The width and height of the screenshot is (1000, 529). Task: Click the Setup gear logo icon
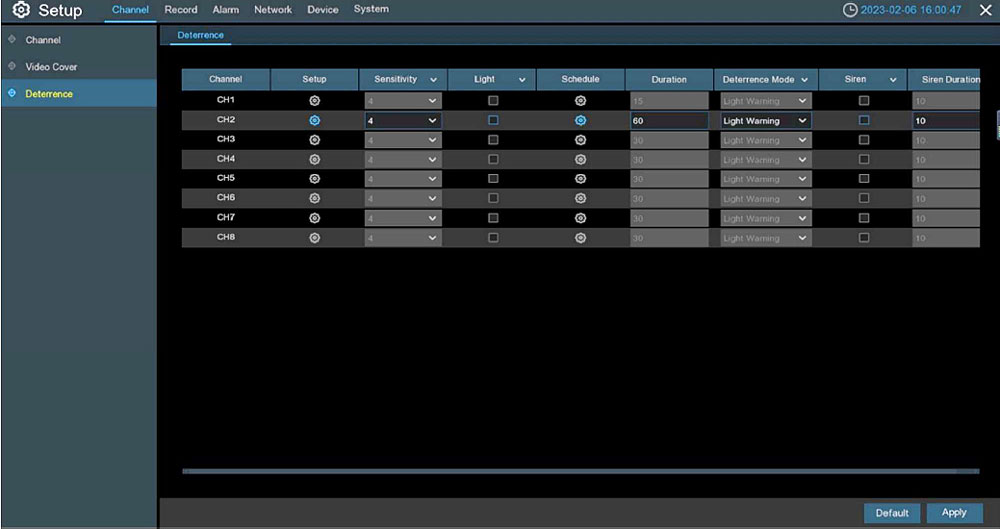coord(21,10)
